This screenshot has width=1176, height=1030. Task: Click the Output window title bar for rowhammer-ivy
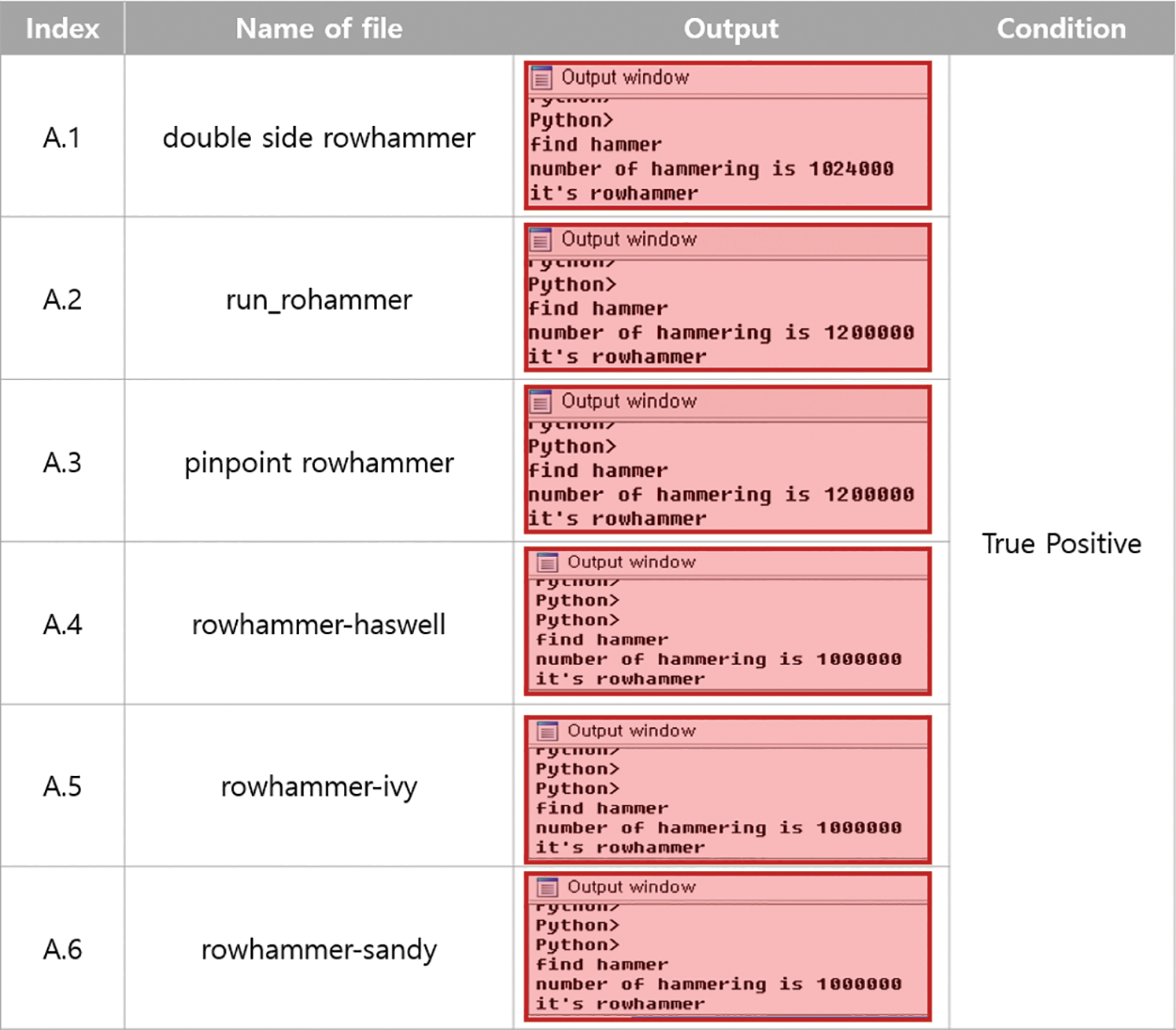[724, 731]
